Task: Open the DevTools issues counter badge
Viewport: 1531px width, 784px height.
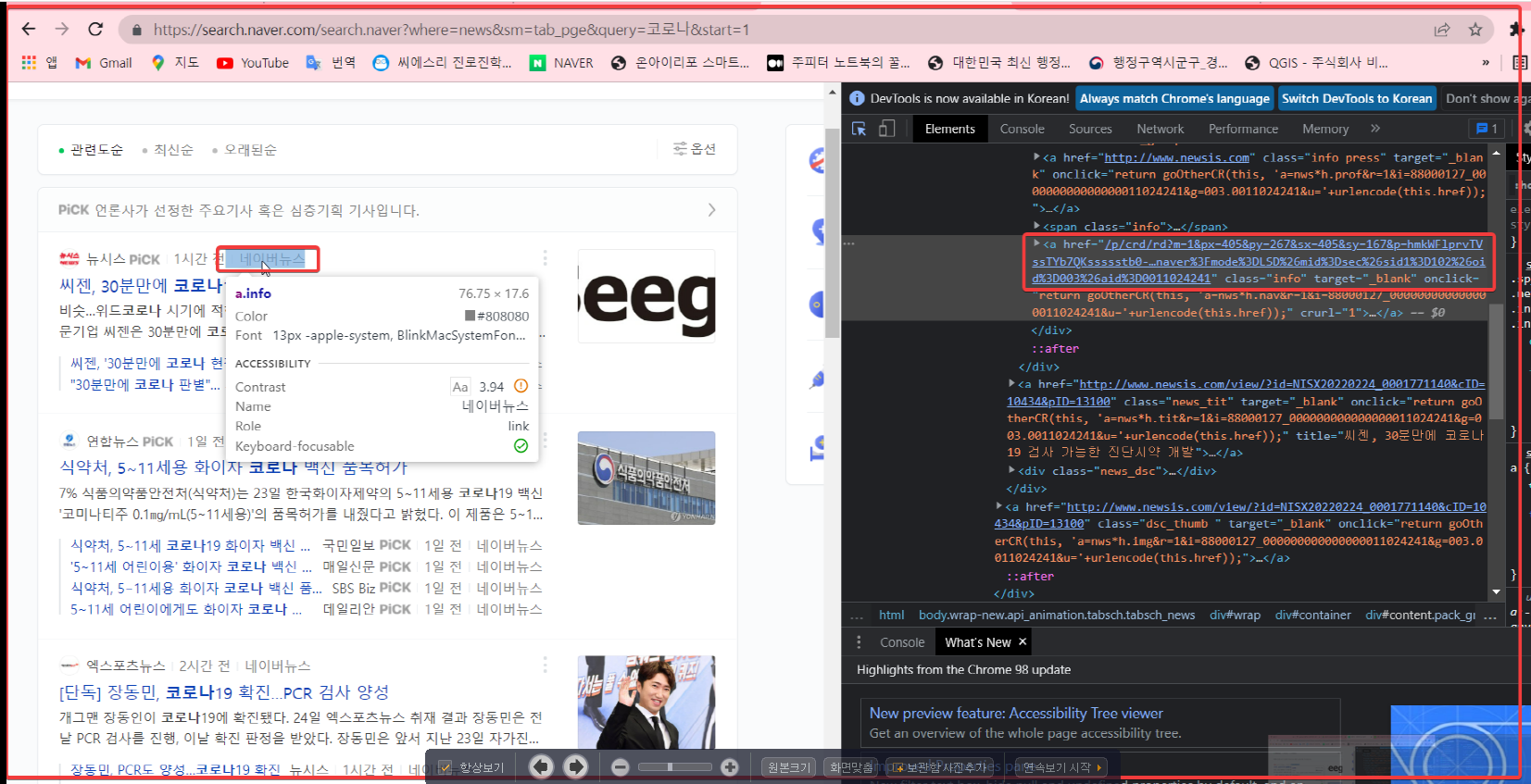Action: tap(1487, 129)
